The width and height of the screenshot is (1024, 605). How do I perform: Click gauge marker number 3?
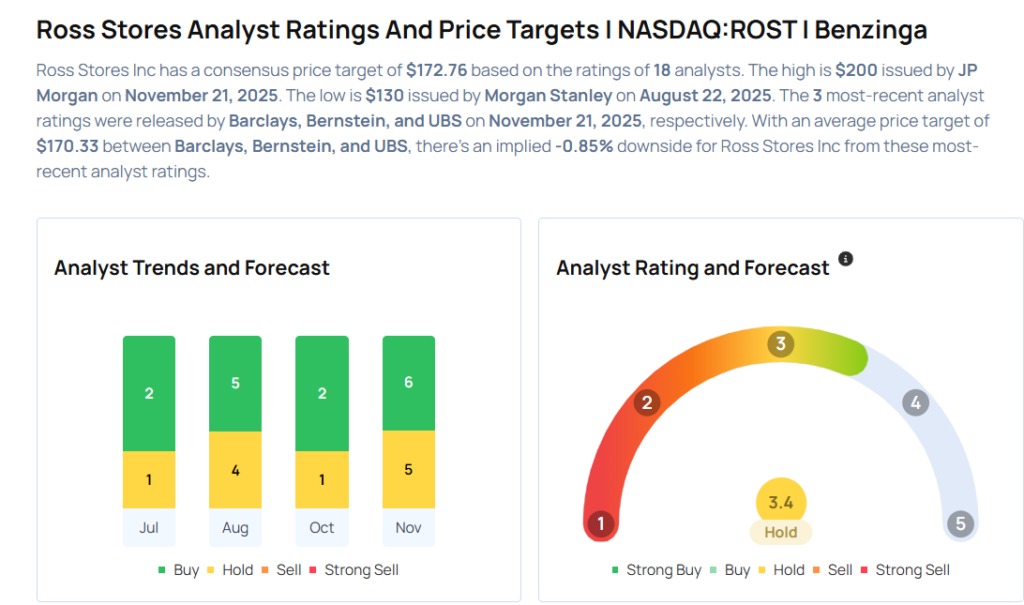[x=780, y=344]
